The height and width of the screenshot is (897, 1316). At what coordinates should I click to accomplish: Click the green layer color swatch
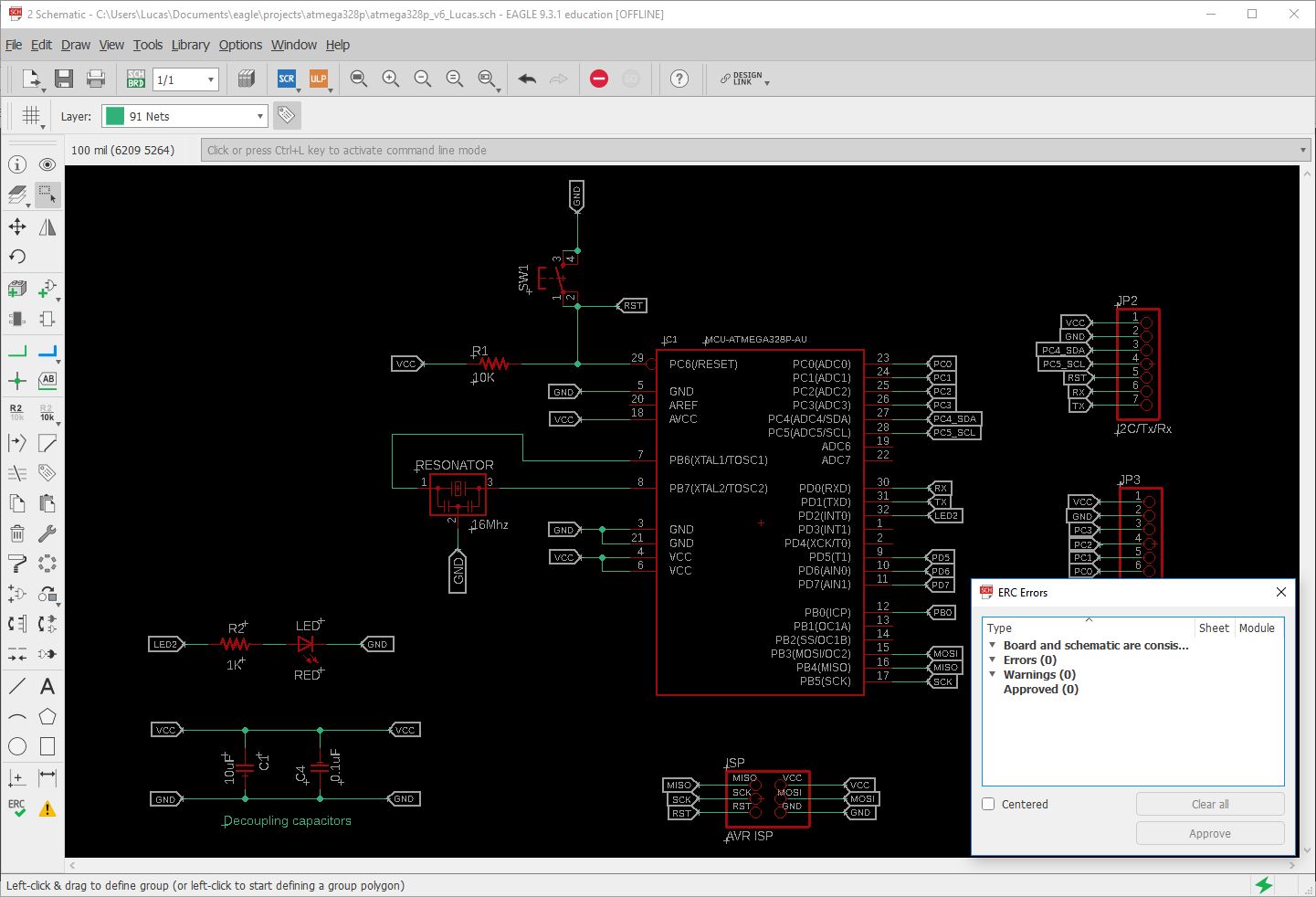coord(115,116)
